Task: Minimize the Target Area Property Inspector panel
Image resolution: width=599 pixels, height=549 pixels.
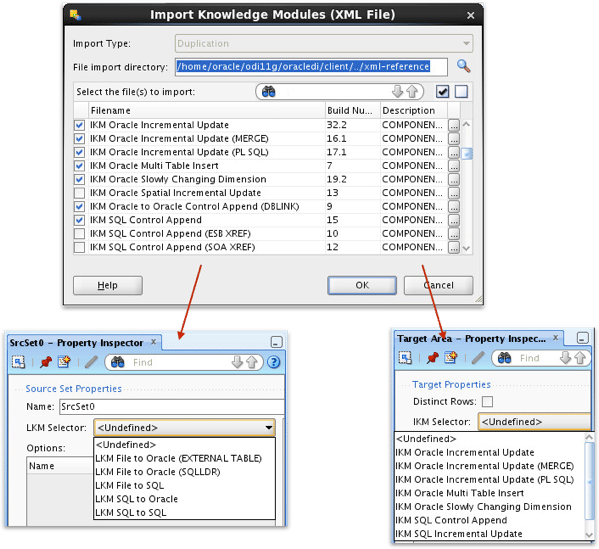Action: click(583, 337)
